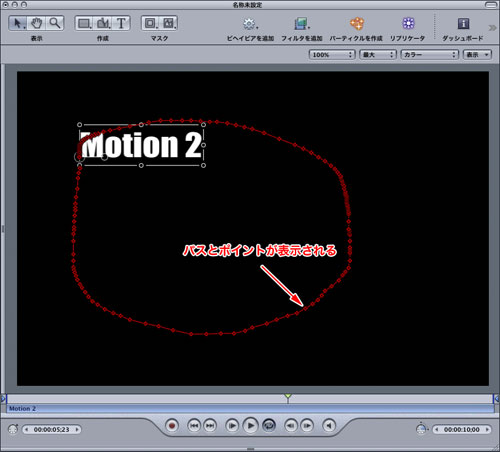500x452 pixels.
Task: Click the project duration field 00:00:10:00
Action: (x=462, y=429)
